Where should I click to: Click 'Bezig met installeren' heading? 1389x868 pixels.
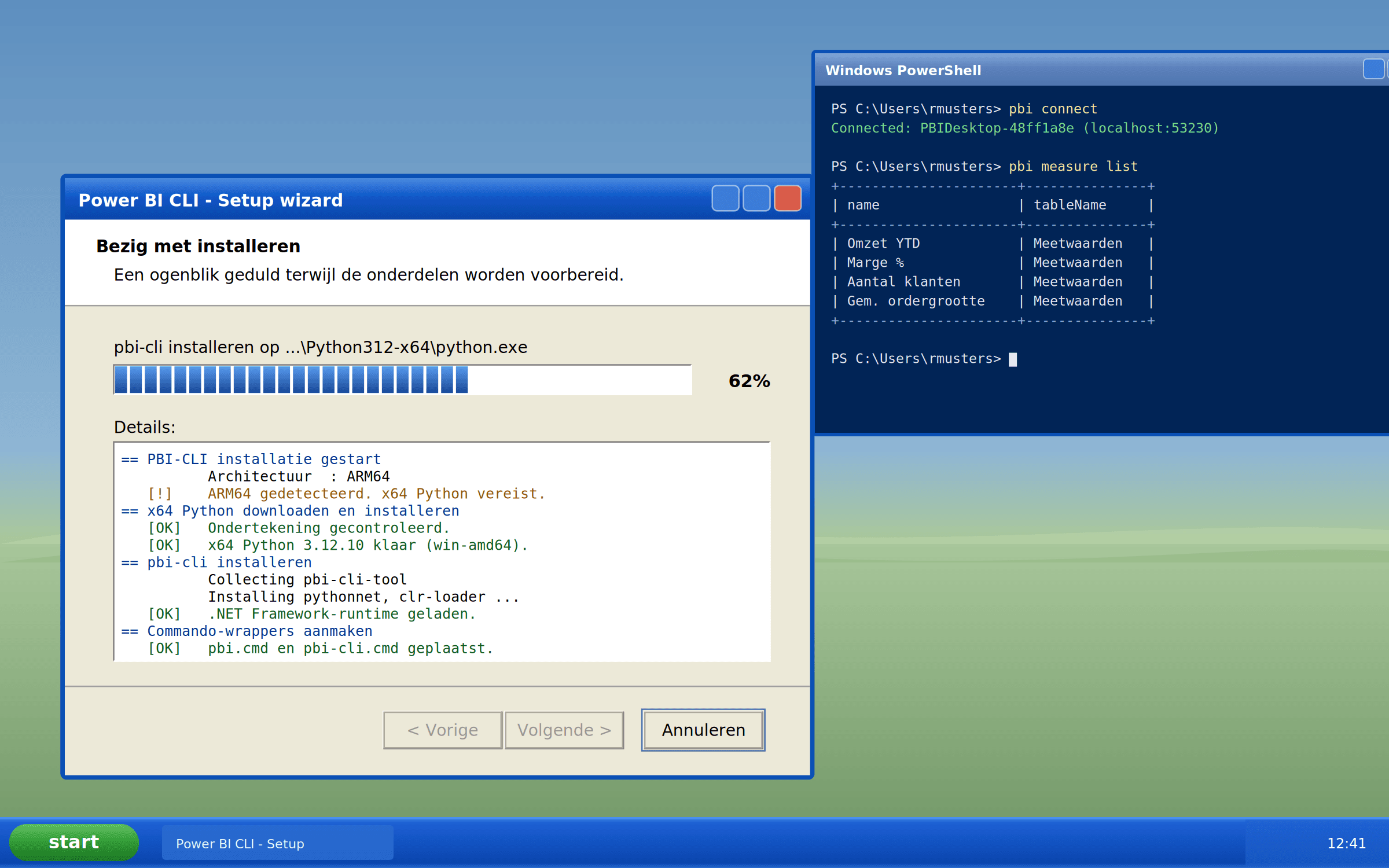coord(198,246)
